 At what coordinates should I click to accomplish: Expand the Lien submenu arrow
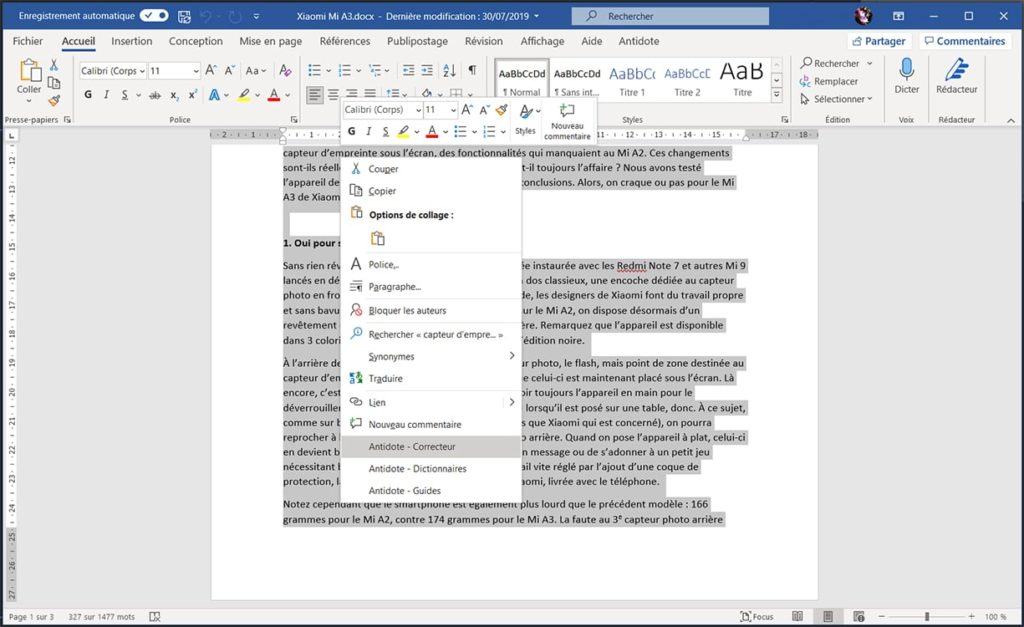pyautogui.click(x=511, y=402)
